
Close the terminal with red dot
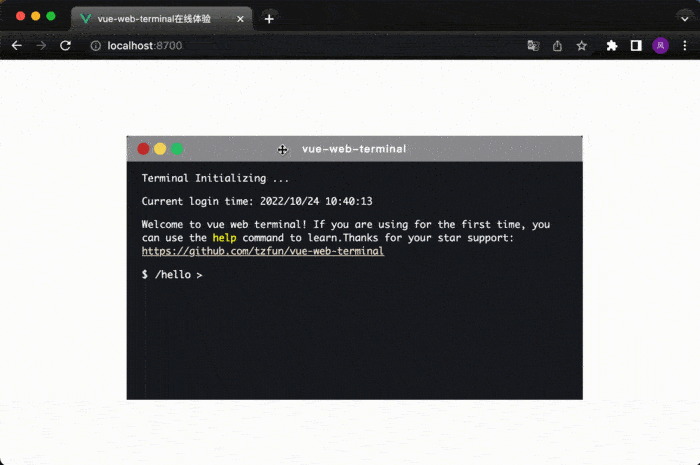(x=143, y=149)
